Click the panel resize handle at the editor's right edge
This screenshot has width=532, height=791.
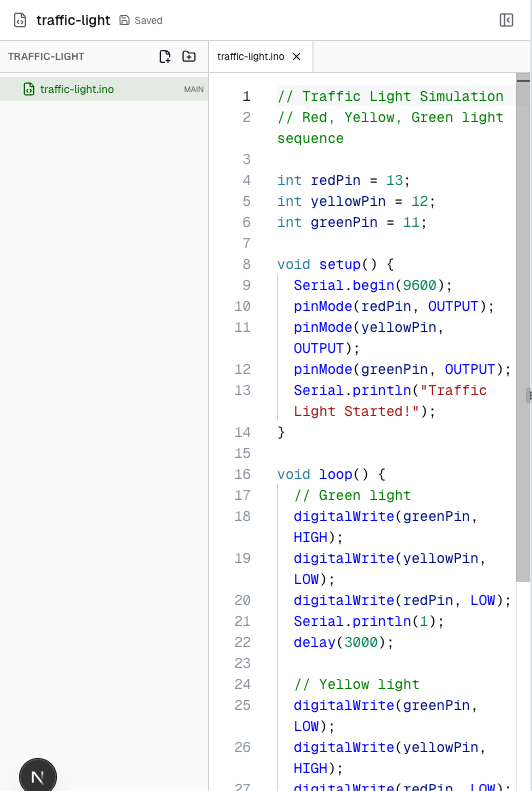[529, 396]
